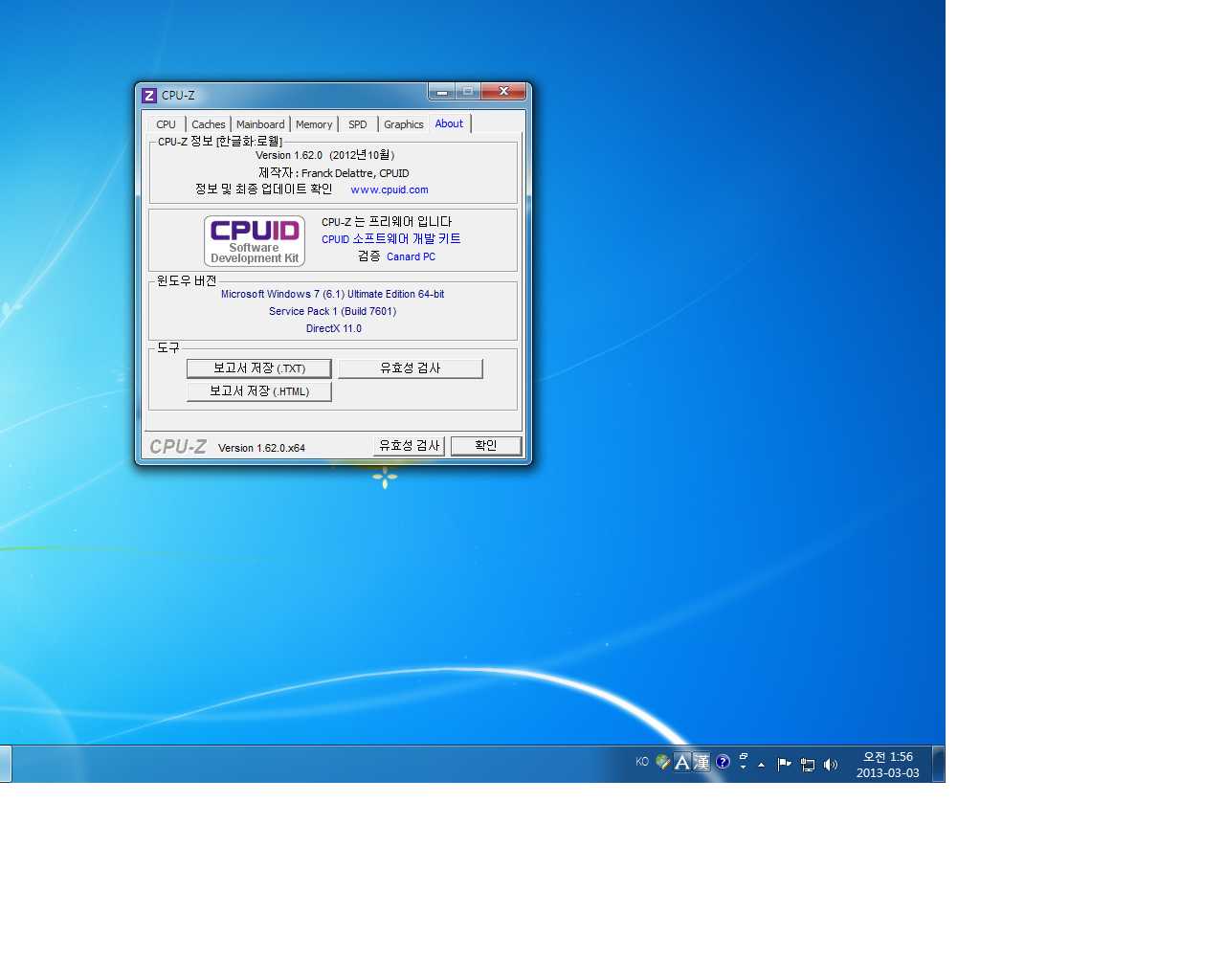Open the Caches tab
This screenshot has width=1225, height=980.
[x=208, y=124]
